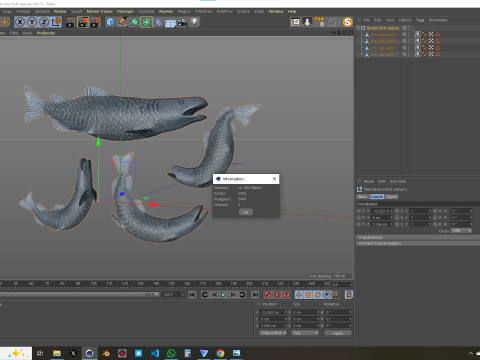Toggle the Z axis lock
The width and height of the screenshot is (480, 360).
point(44,22)
